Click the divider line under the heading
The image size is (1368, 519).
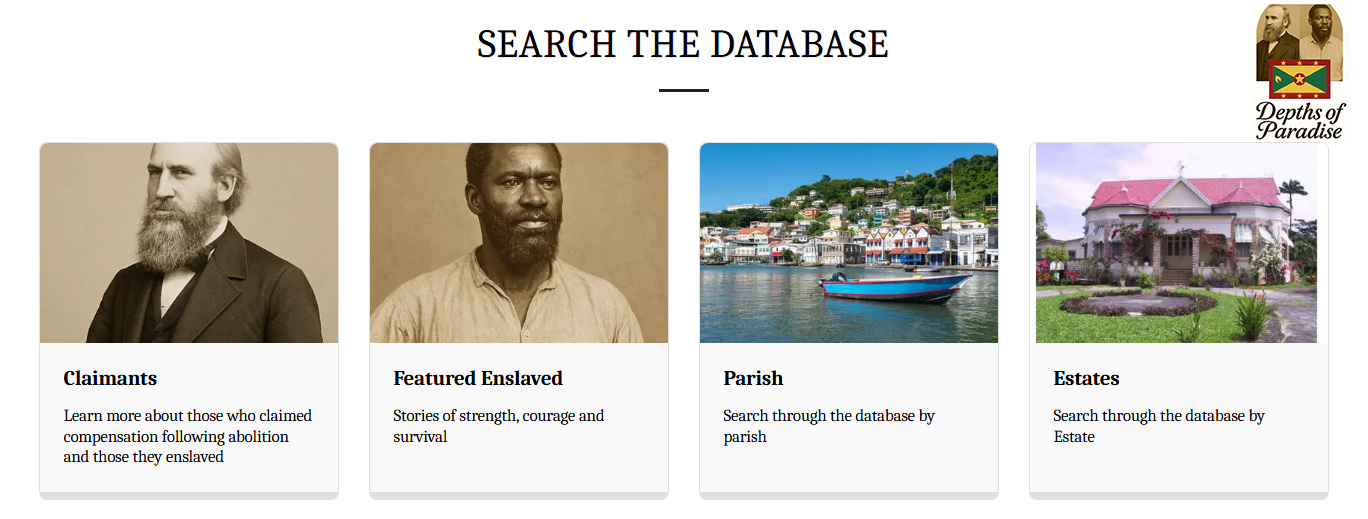coord(684,90)
